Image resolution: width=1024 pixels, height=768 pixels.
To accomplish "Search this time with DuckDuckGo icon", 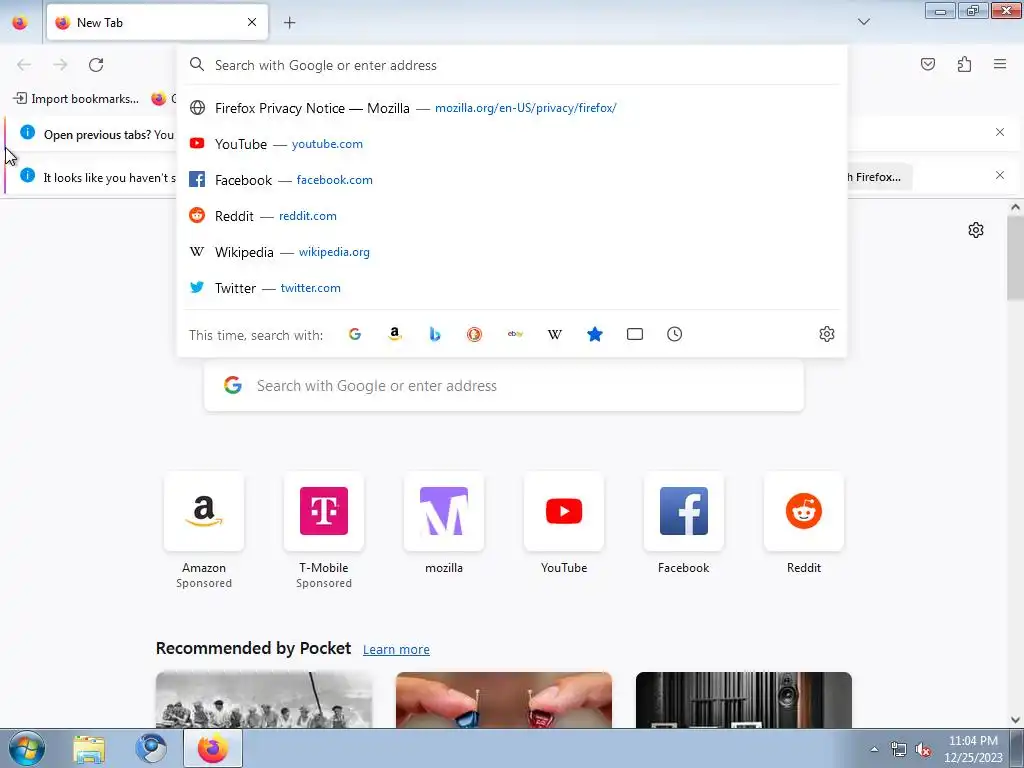I will pyautogui.click(x=475, y=334).
